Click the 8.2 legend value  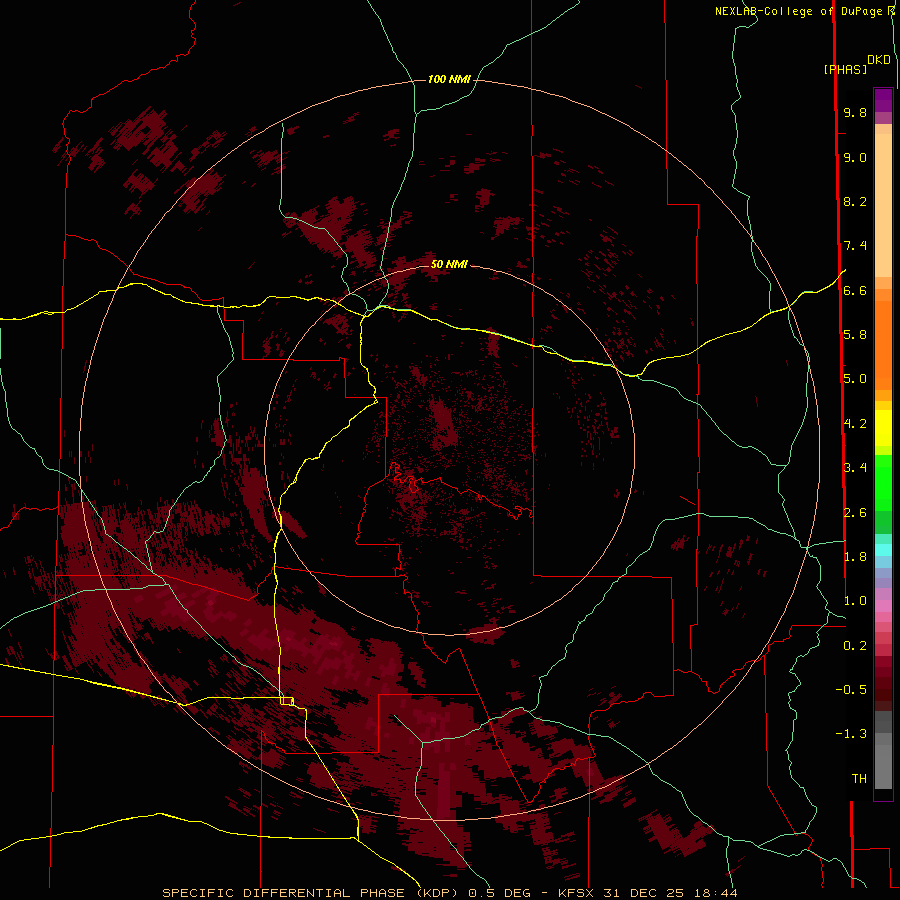click(855, 201)
